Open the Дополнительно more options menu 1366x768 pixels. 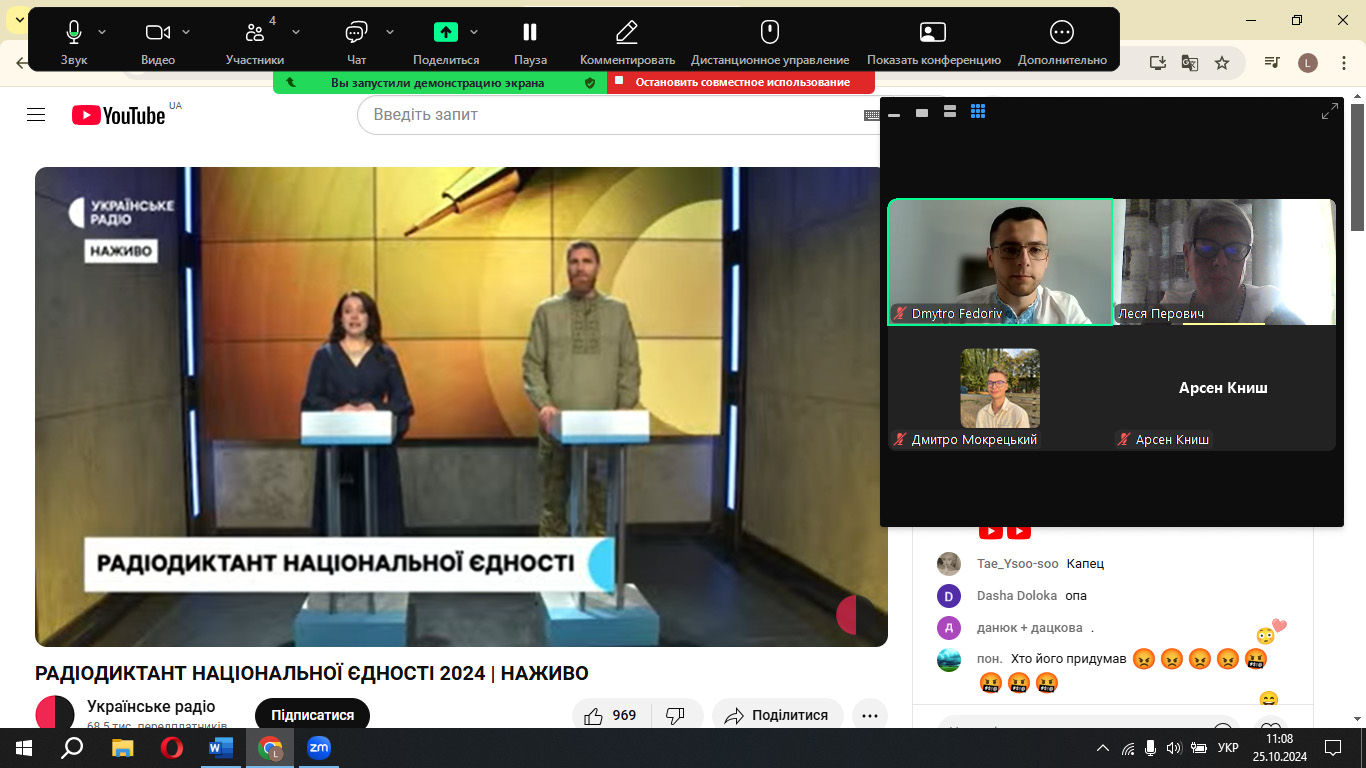(1062, 33)
